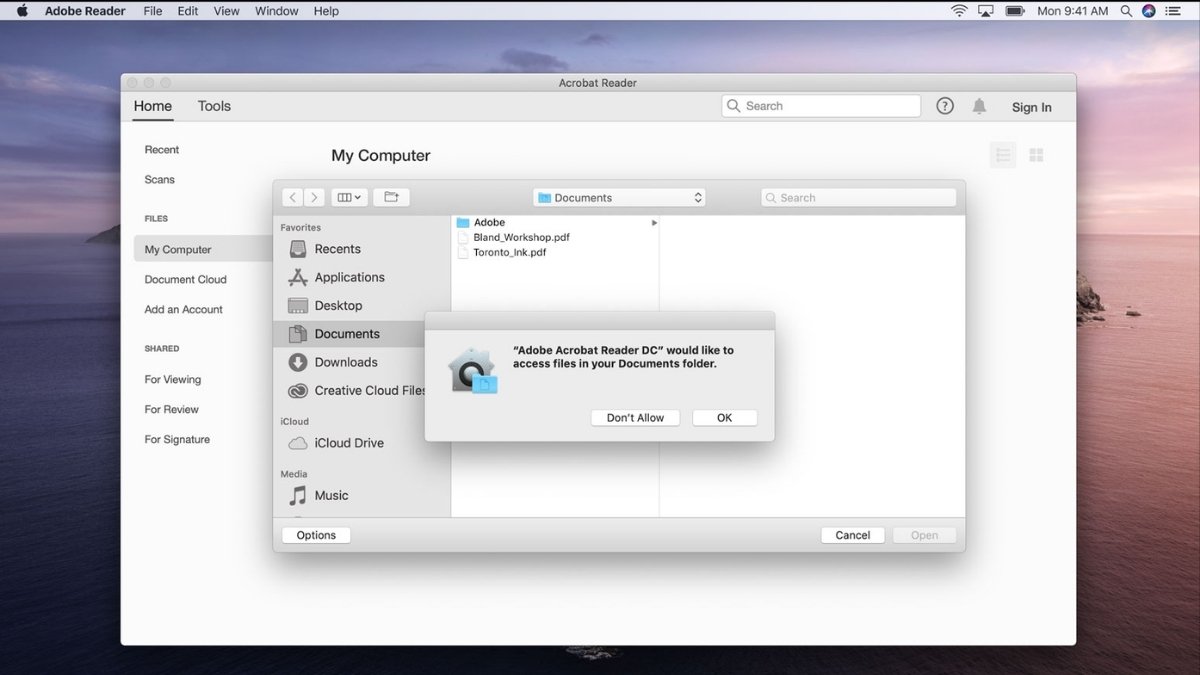The height and width of the screenshot is (675, 1200).
Task: Open the Apple menu
Action: point(22,11)
